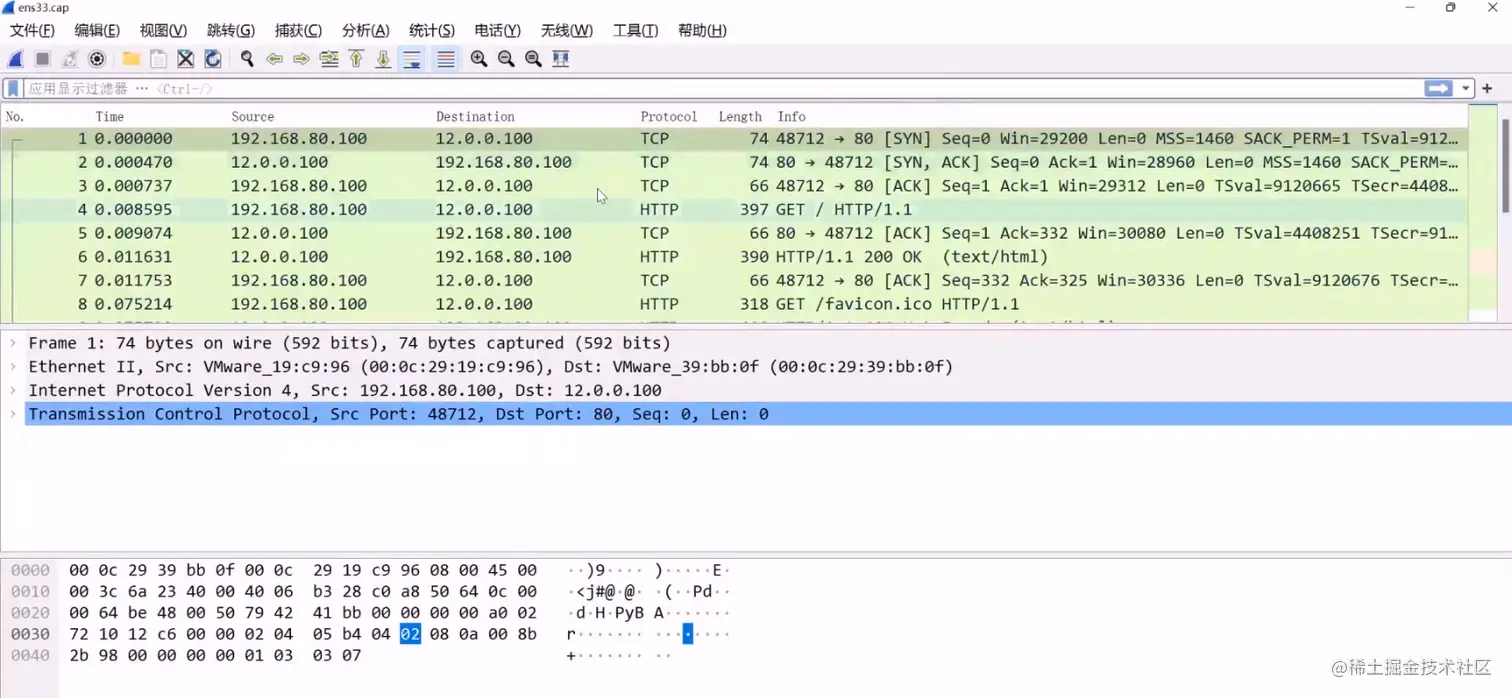
Task: Expand the Ethernet II details row
Action: point(13,367)
